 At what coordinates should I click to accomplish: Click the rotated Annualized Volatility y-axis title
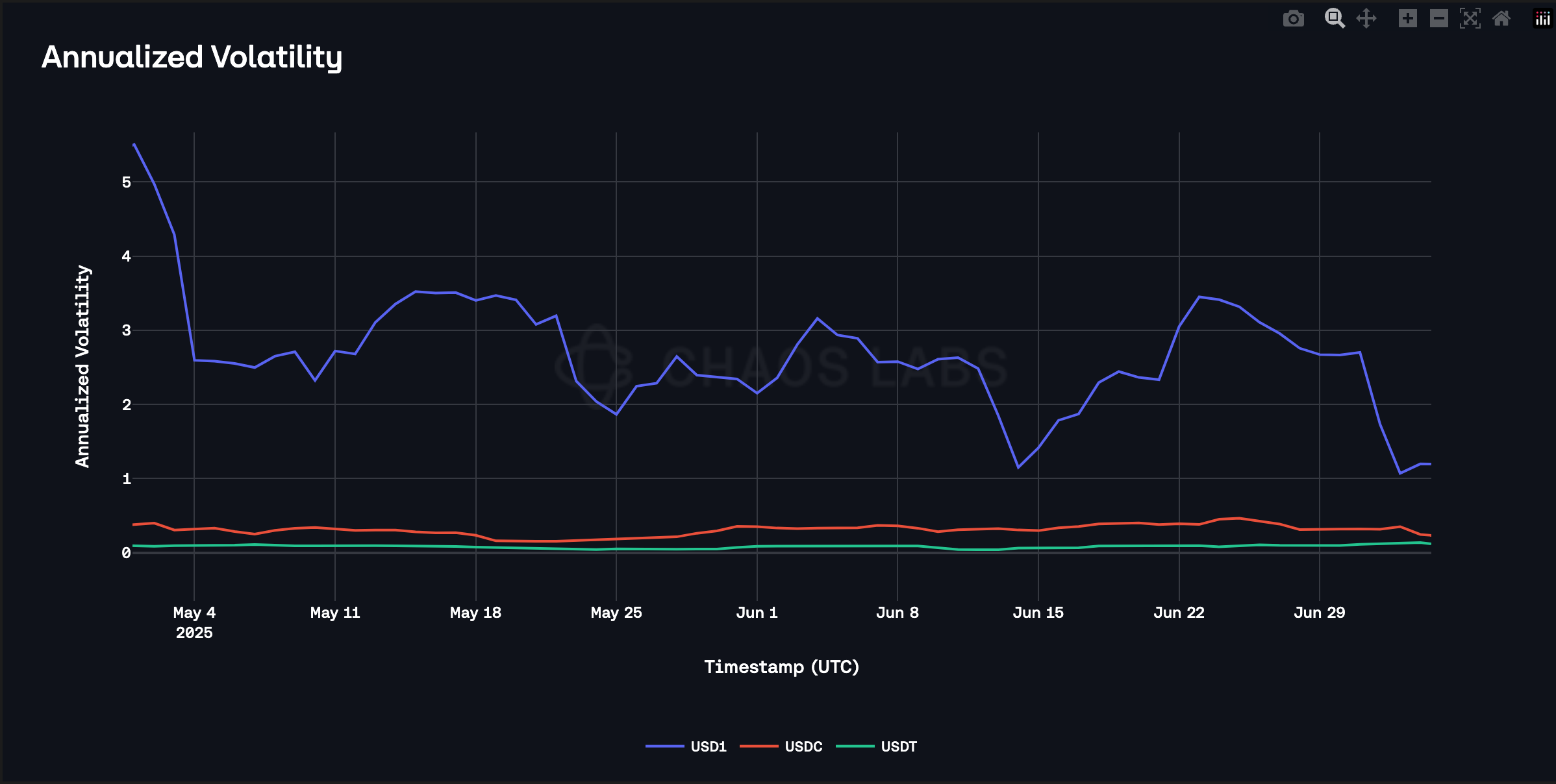click(x=82, y=366)
